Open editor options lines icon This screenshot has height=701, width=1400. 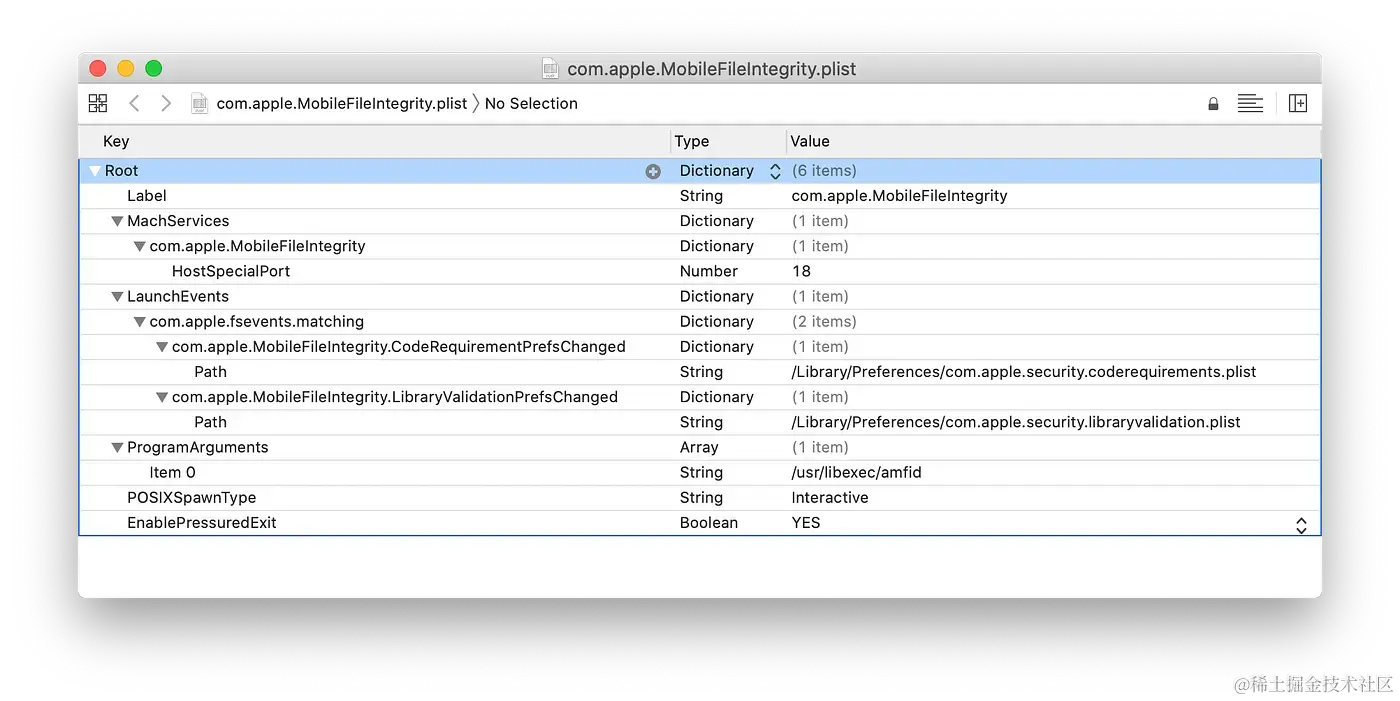coord(1250,103)
